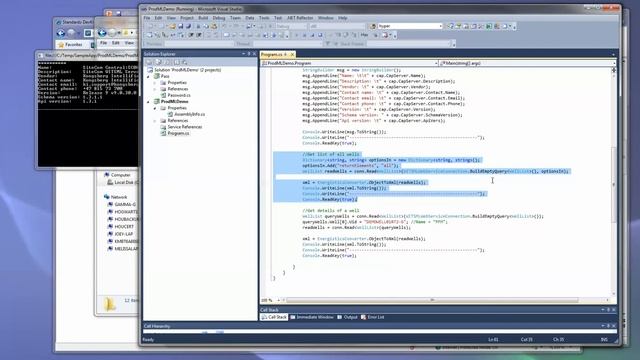Collapse Properties under ProdMLDemo project

click(155, 108)
